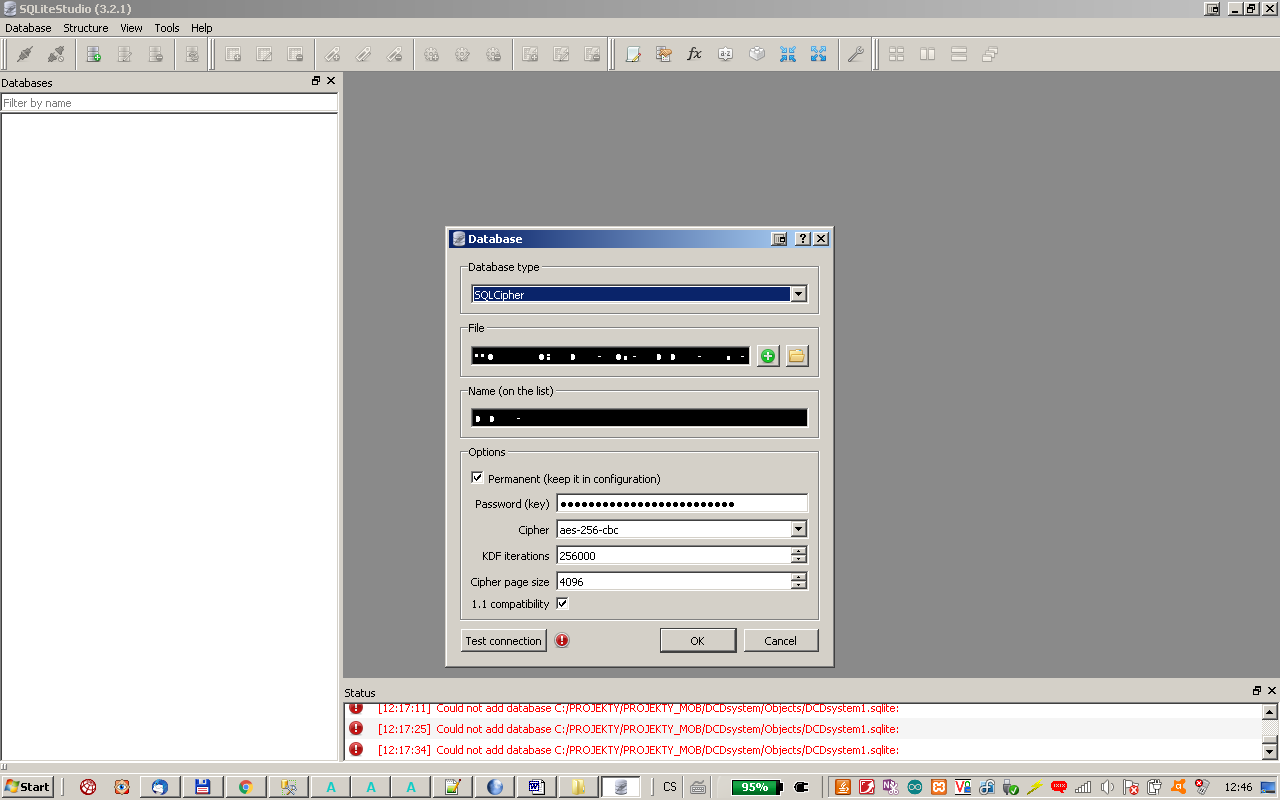Click the Delete table toolbar icon
Image resolution: width=1280 pixels, height=800 pixels.
coord(295,54)
